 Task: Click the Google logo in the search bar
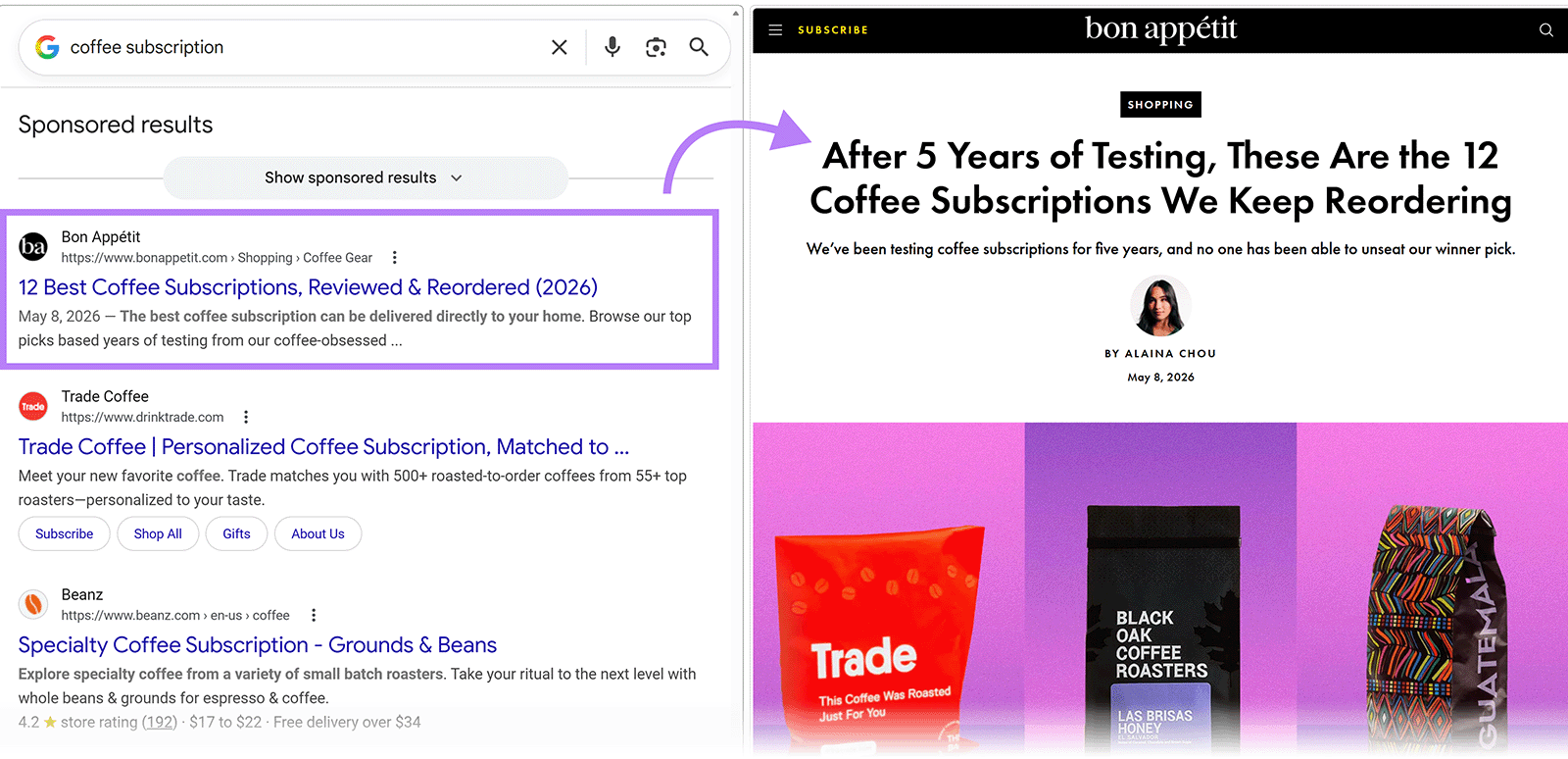coord(47,47)
